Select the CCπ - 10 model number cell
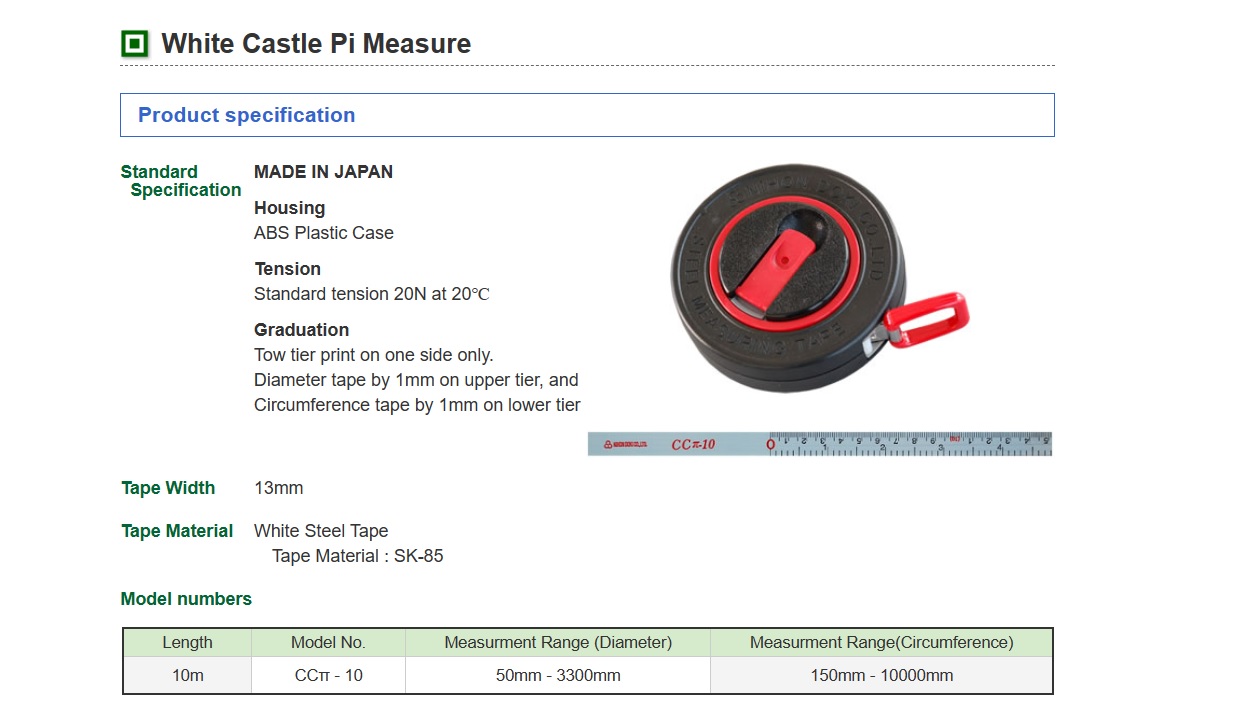The width and height of the screenshot is (1243, 725). 327,675
